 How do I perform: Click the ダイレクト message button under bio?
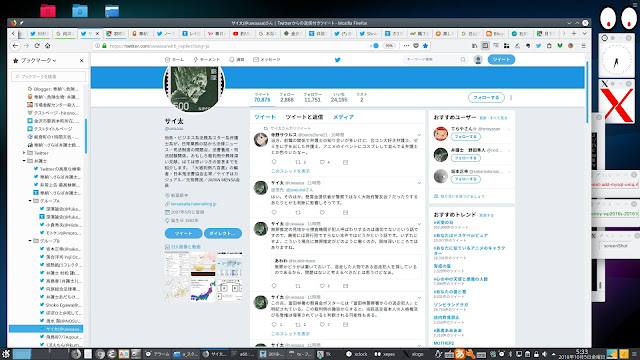(223, 233)
